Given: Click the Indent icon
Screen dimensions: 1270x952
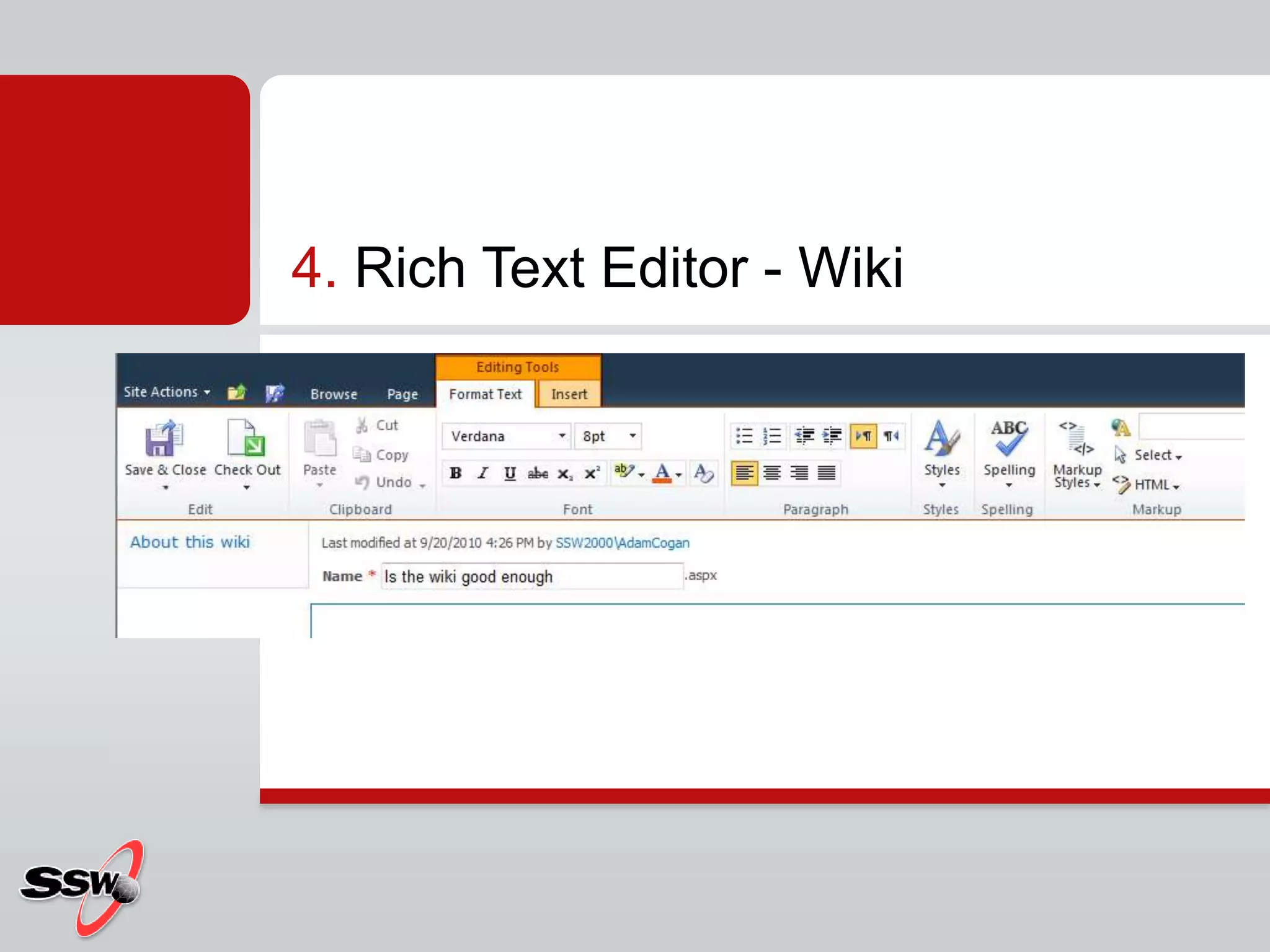Looking at the screenshot, I should 832,436.
